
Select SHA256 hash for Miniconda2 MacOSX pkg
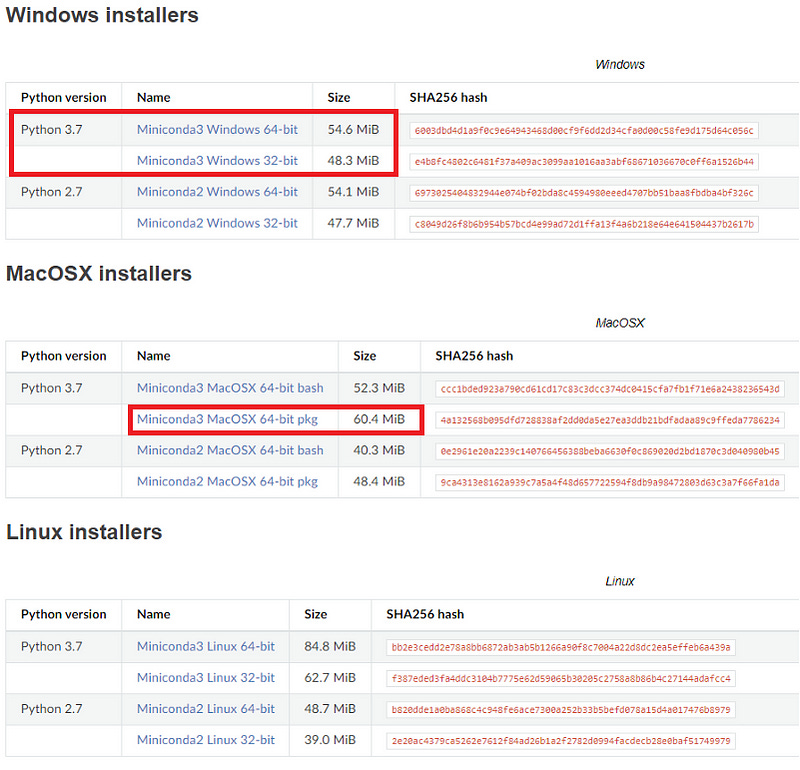click(x=610, y=483)
